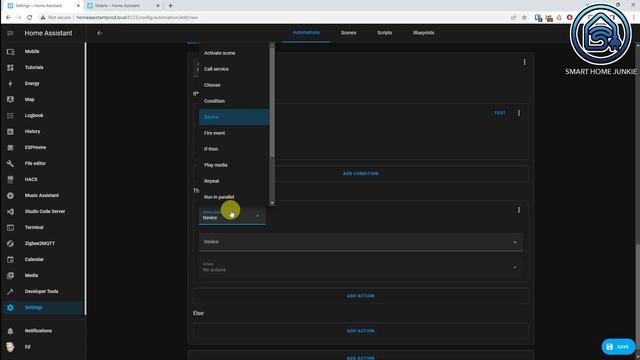
Task: Select Condition in the action list
Action: [234, 101]
